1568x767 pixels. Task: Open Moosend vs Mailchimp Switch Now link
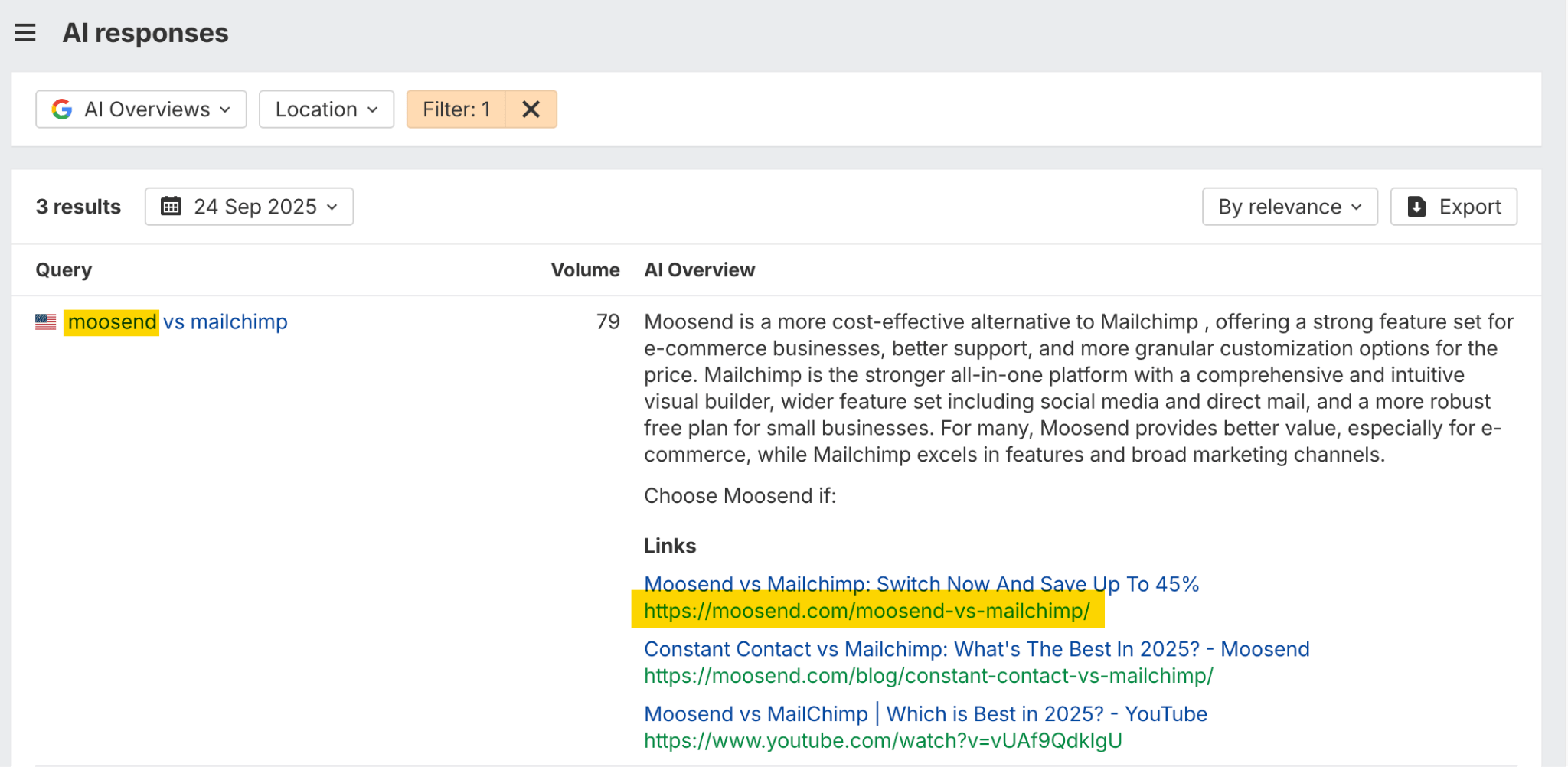click(921, 584)
